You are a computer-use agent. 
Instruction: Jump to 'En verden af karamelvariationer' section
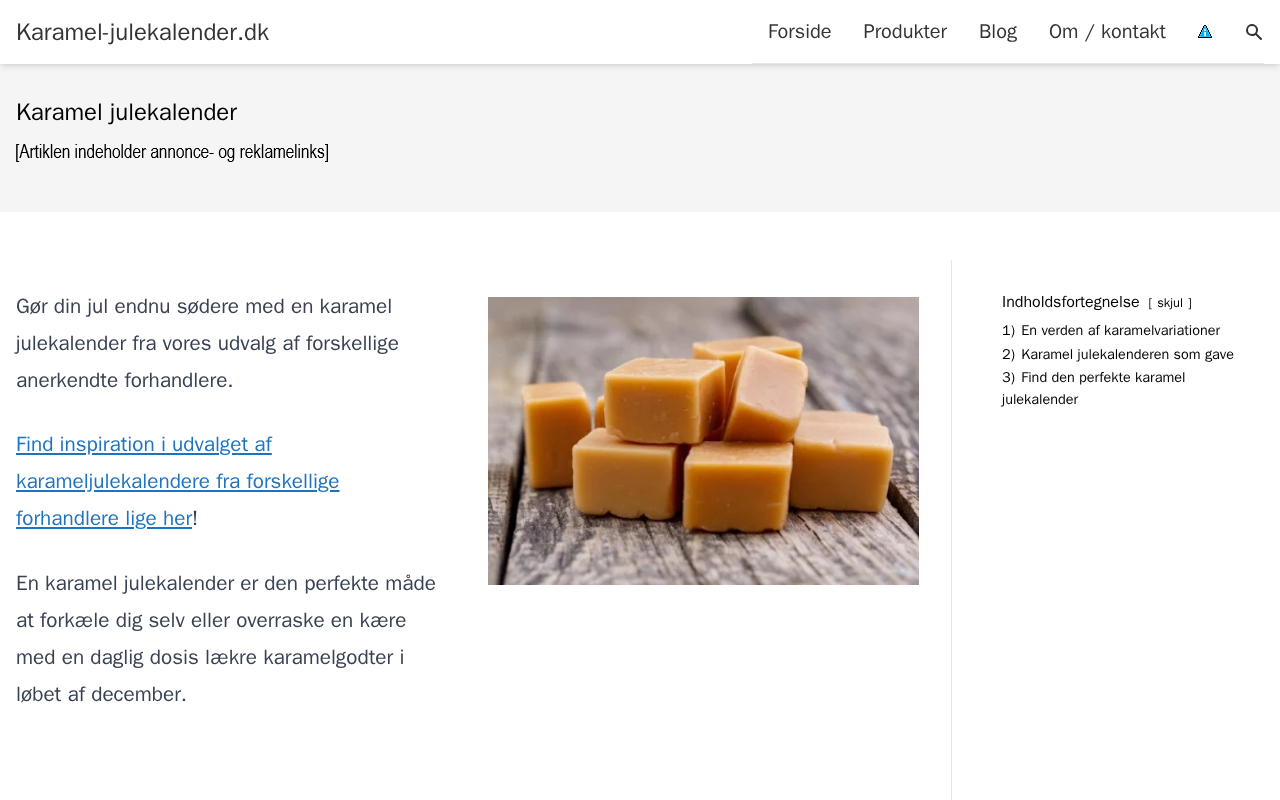click(1120, 331)
